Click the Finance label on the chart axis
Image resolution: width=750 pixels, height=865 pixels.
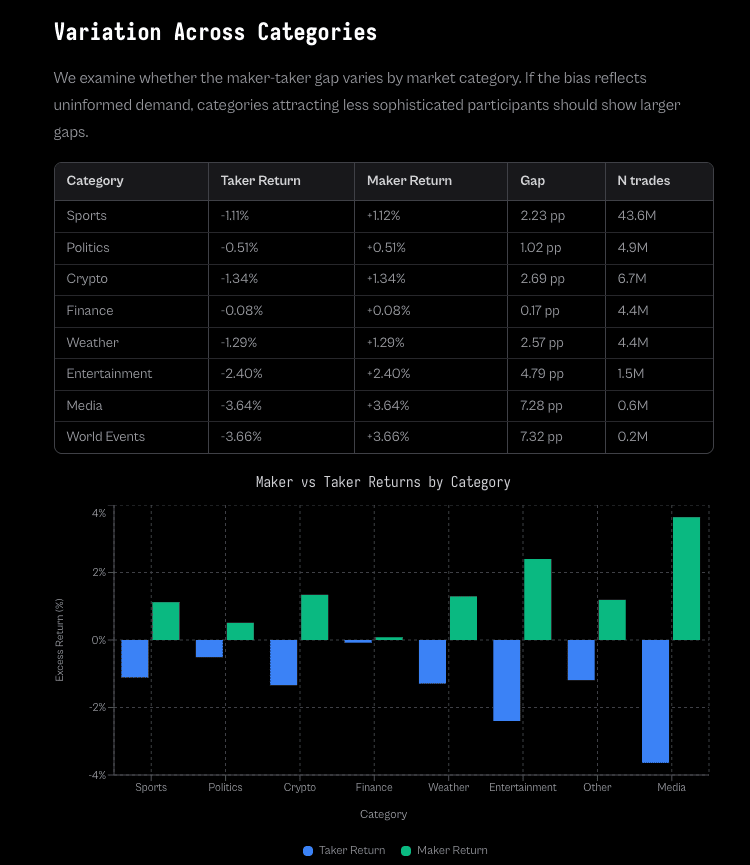pyautogui.click(x=374, y=787)
